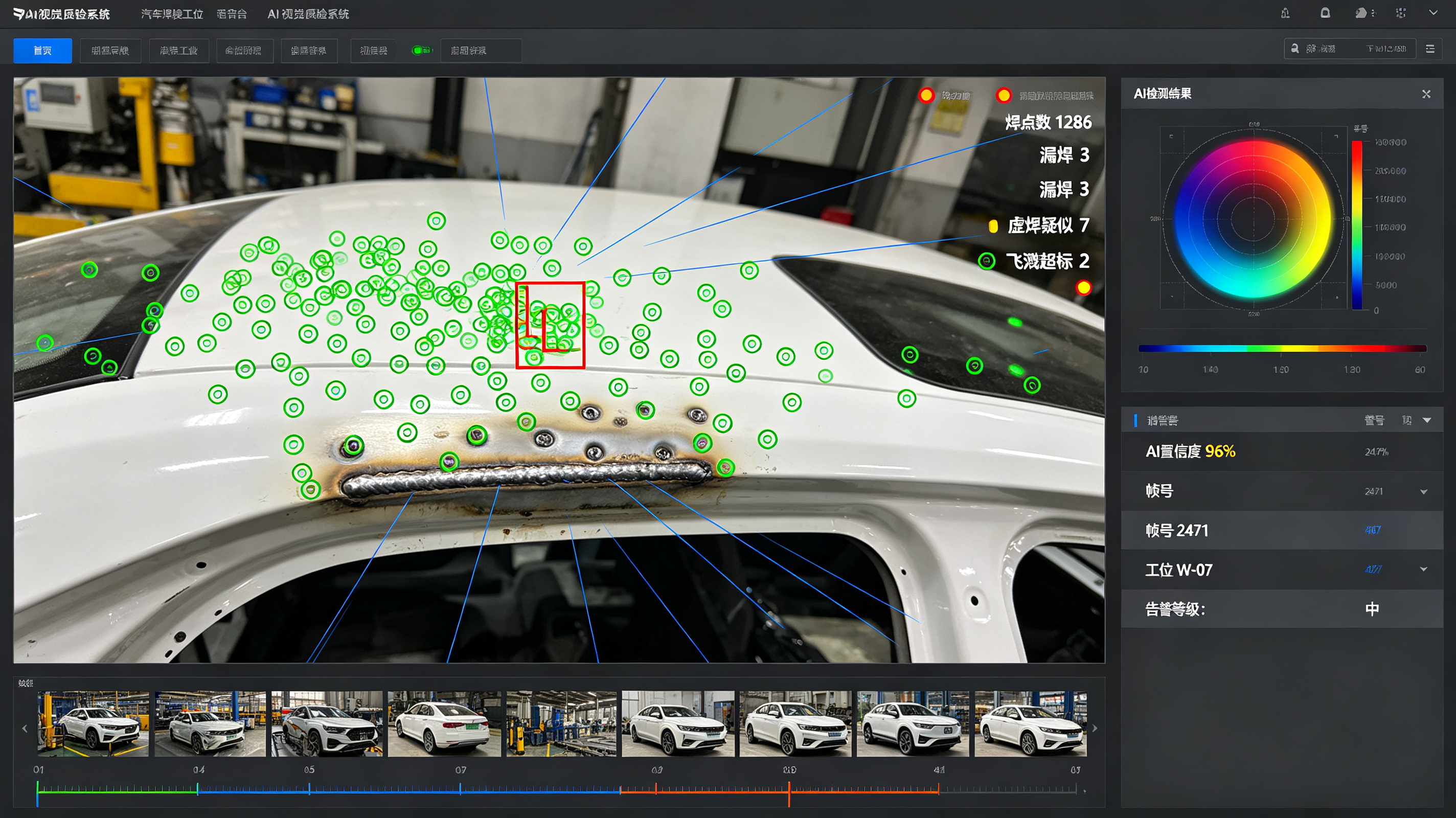Click the AI置信度 96% row
The height and width of the screenshot is (818, 1456).
[1282, 451]
